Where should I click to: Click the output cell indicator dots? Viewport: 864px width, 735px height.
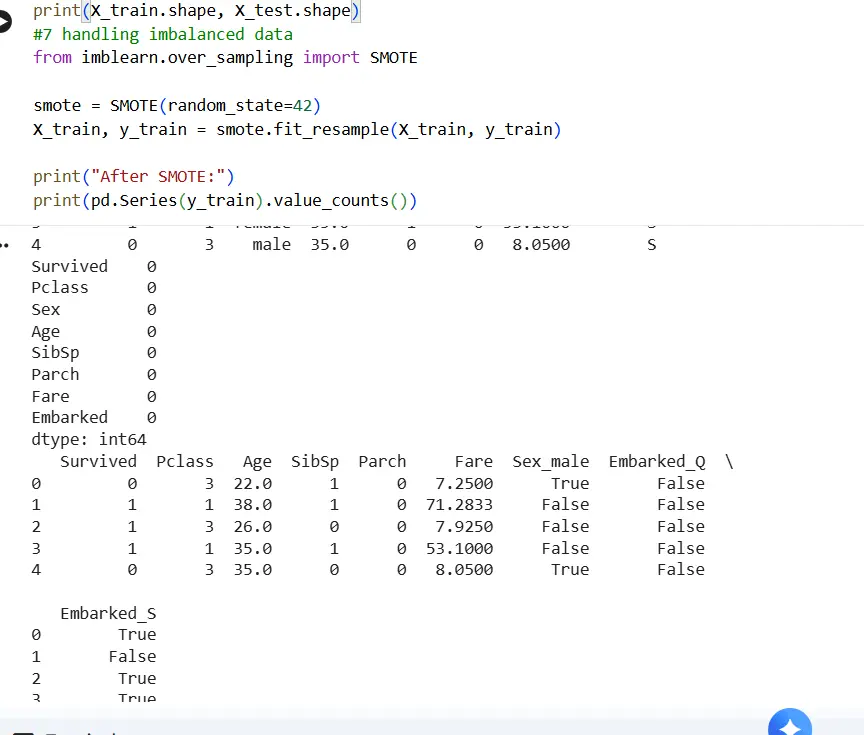click(4, 243)
